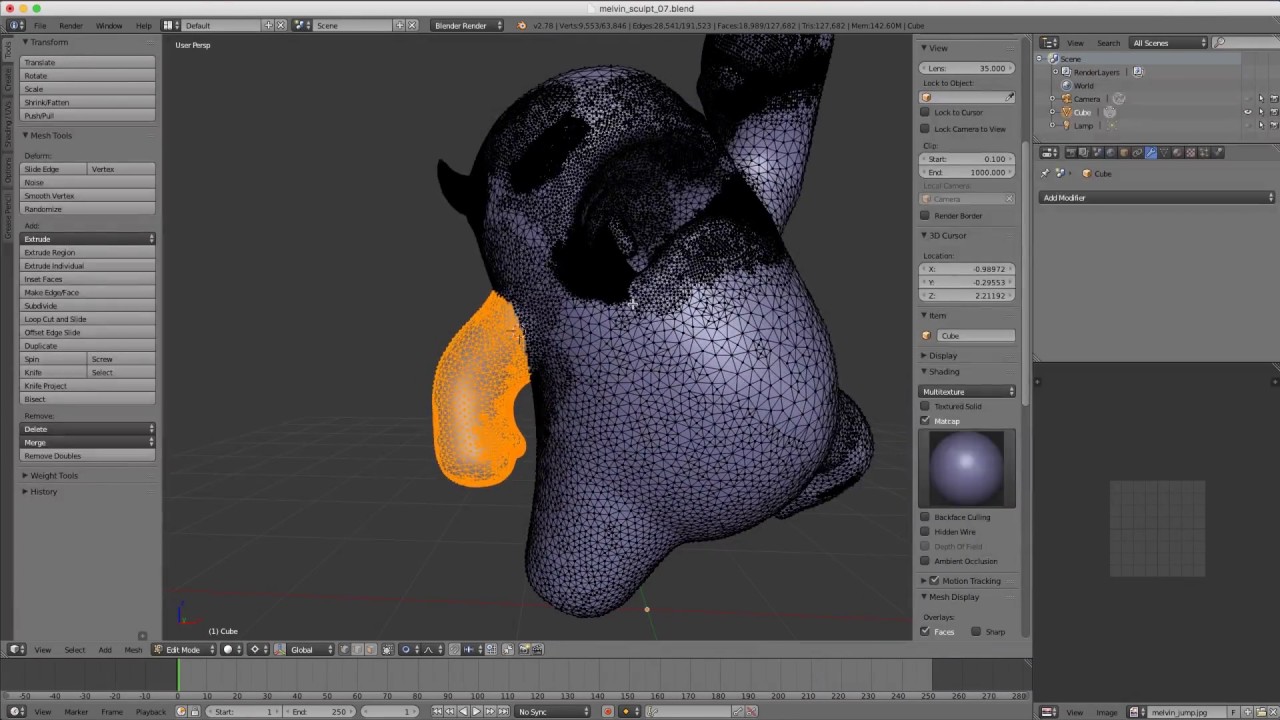Viewport: 1280px width, 720px height.
Task: Toggle renderability camera icon for Lamp row
Action: (x=1274, y=126)
